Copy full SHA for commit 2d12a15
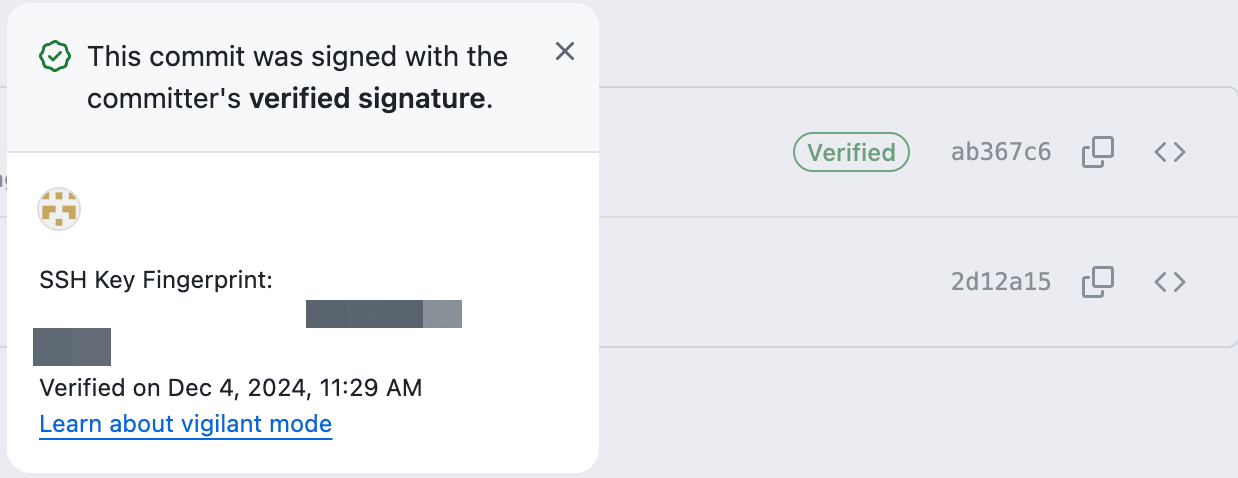The width and height of the screenshot is (1238, 478). click(1097, 282)
